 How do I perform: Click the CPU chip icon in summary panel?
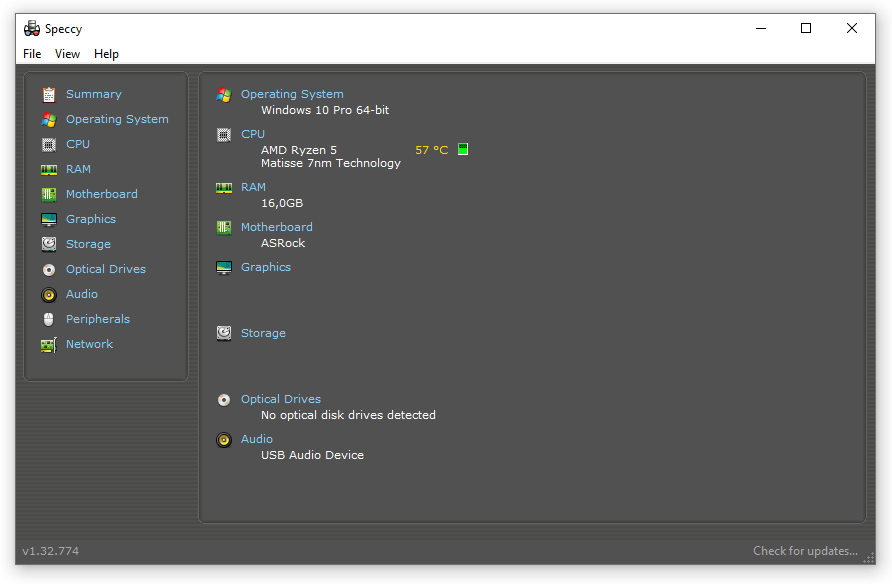coord(224,135)
